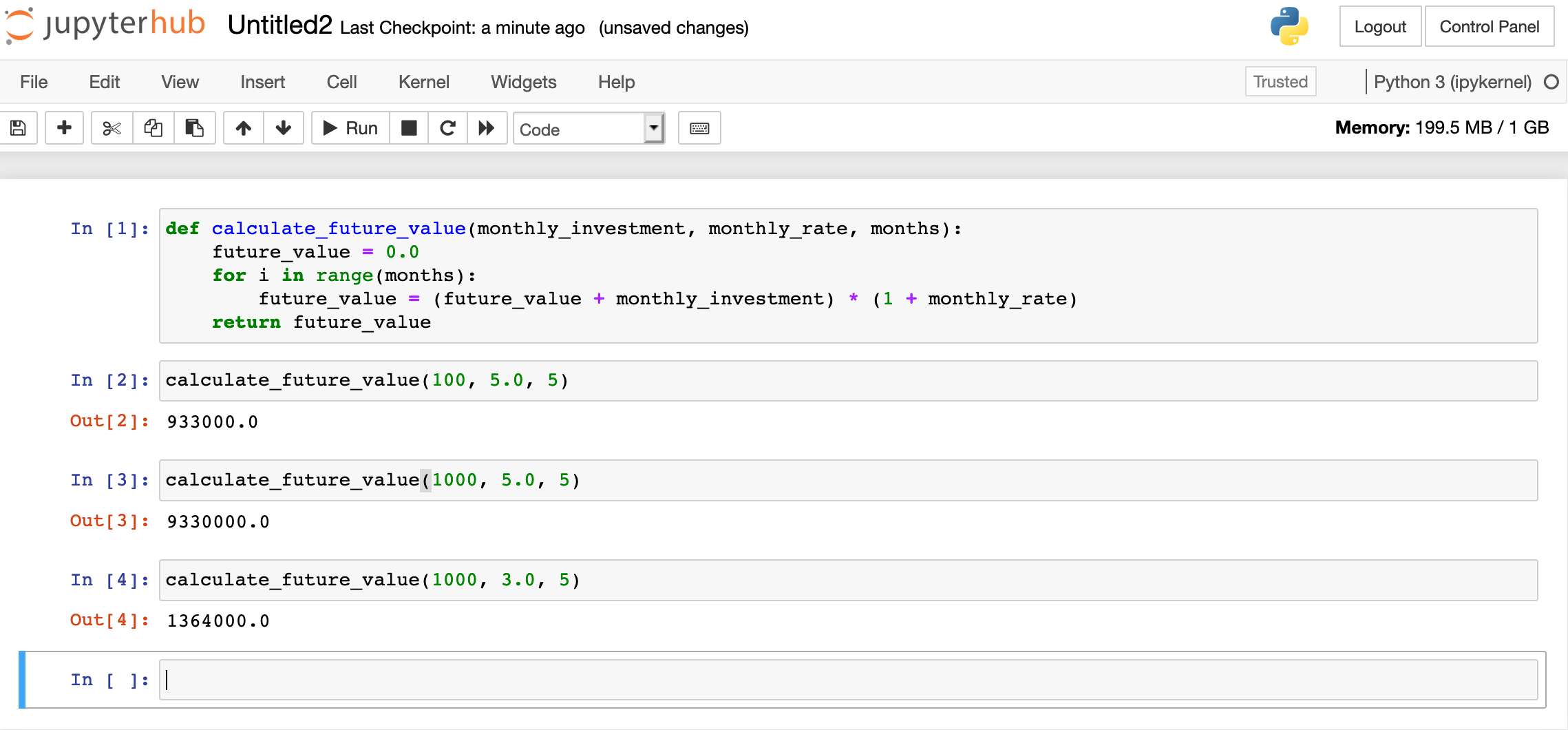Insert a cell below with the plus icon

coord(64,128)
